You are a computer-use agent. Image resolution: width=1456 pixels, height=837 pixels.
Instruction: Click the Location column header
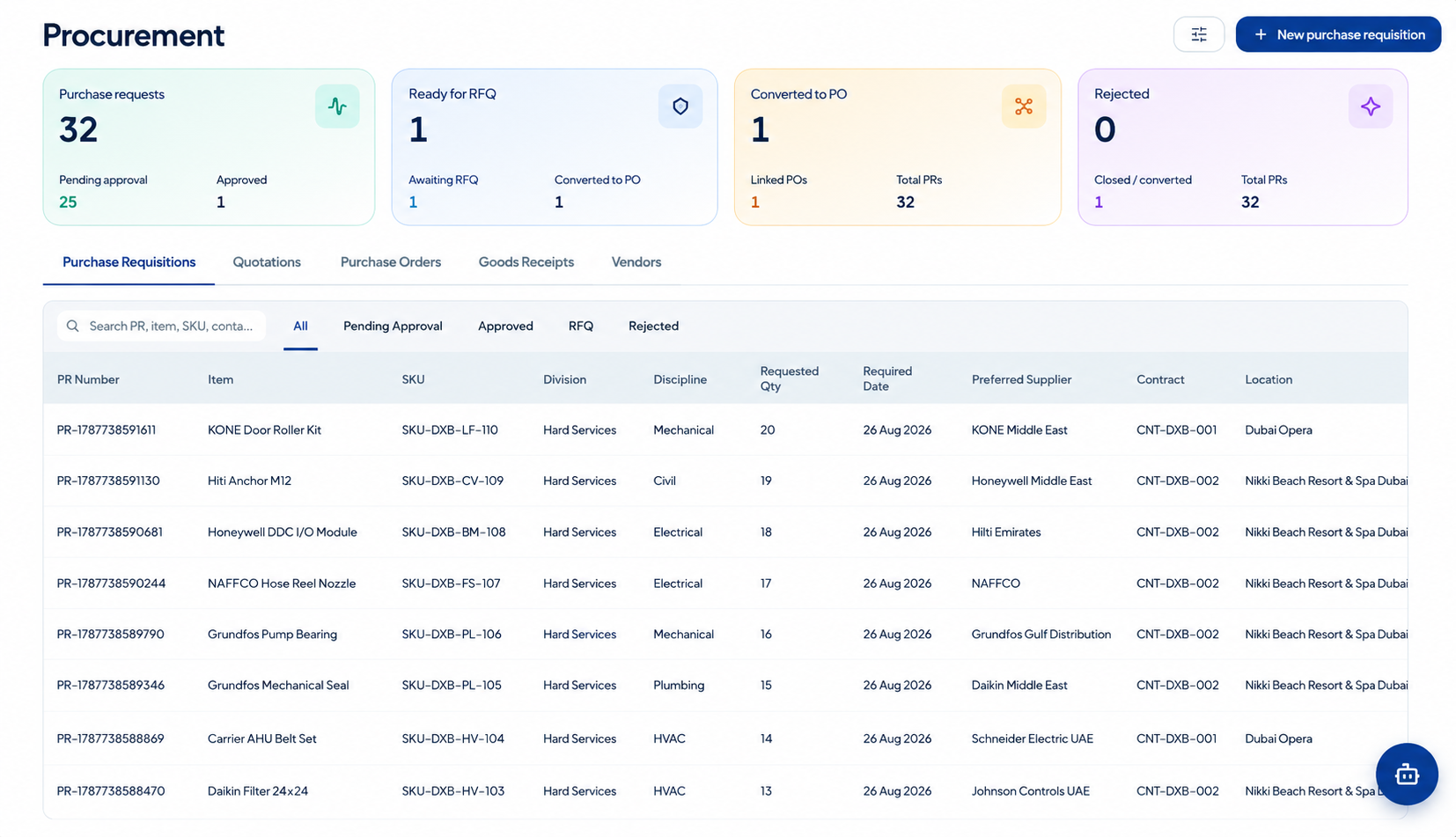[1268, 379]
